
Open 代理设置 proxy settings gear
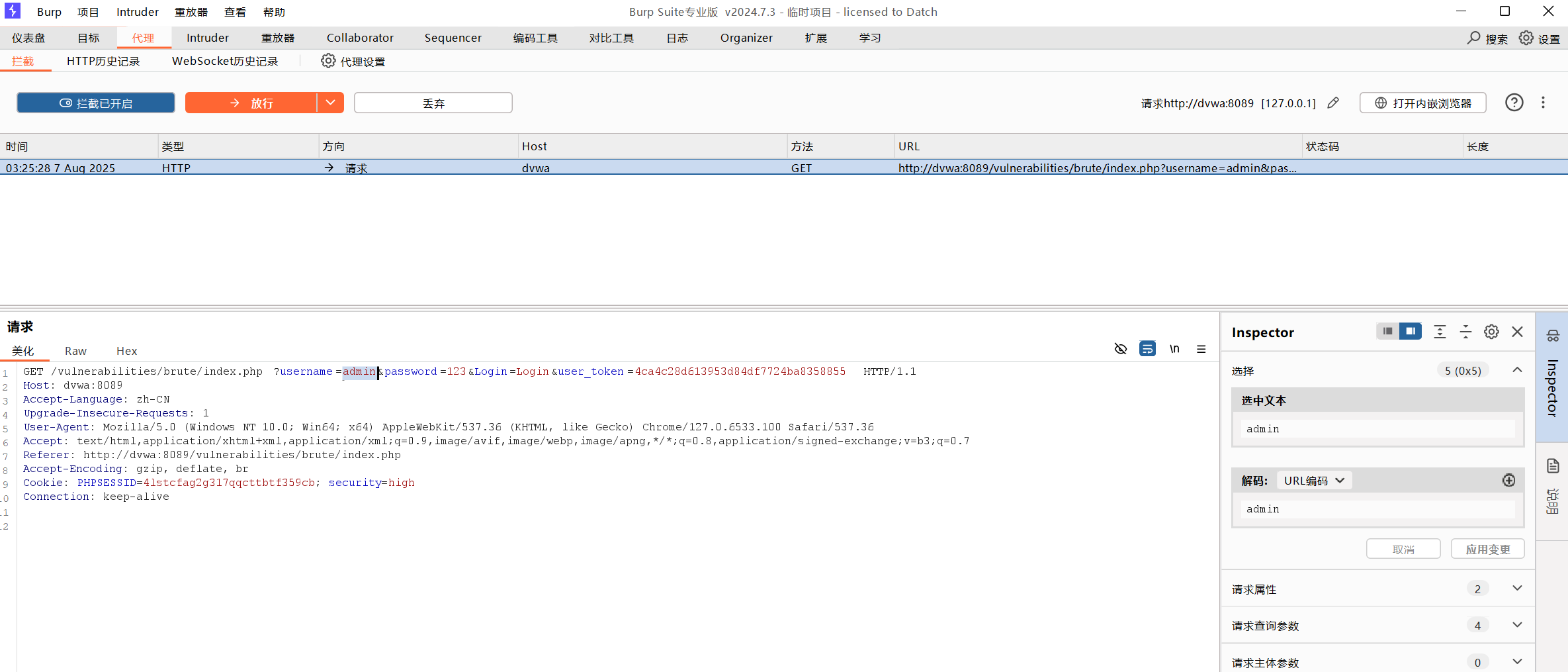[328, 61]
